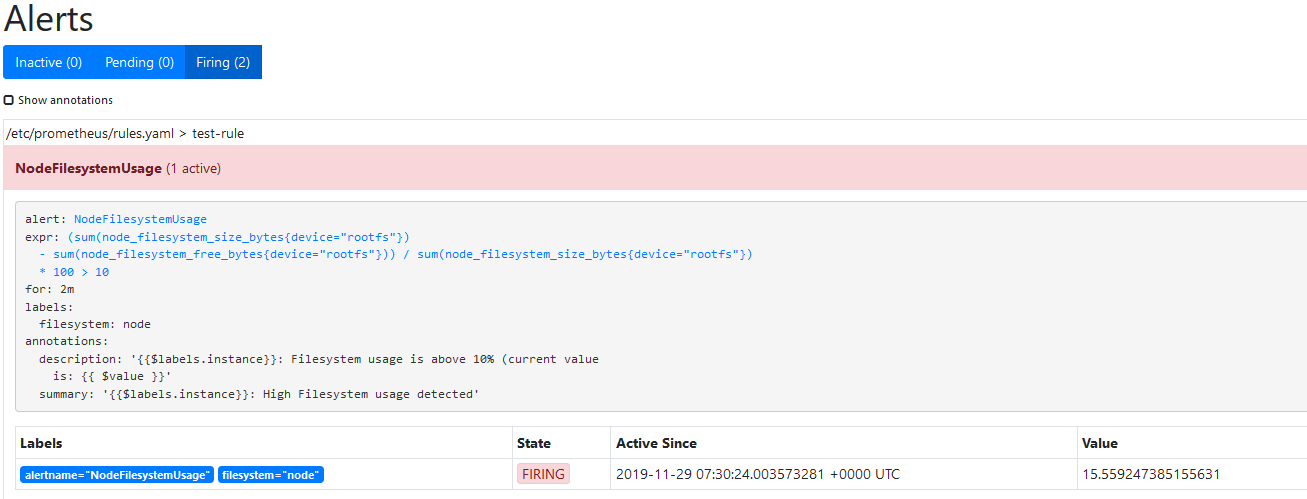The height and width of the screenshot is (499, 1307).
Task: Select the Active Since column header
Action: (656, 443)
